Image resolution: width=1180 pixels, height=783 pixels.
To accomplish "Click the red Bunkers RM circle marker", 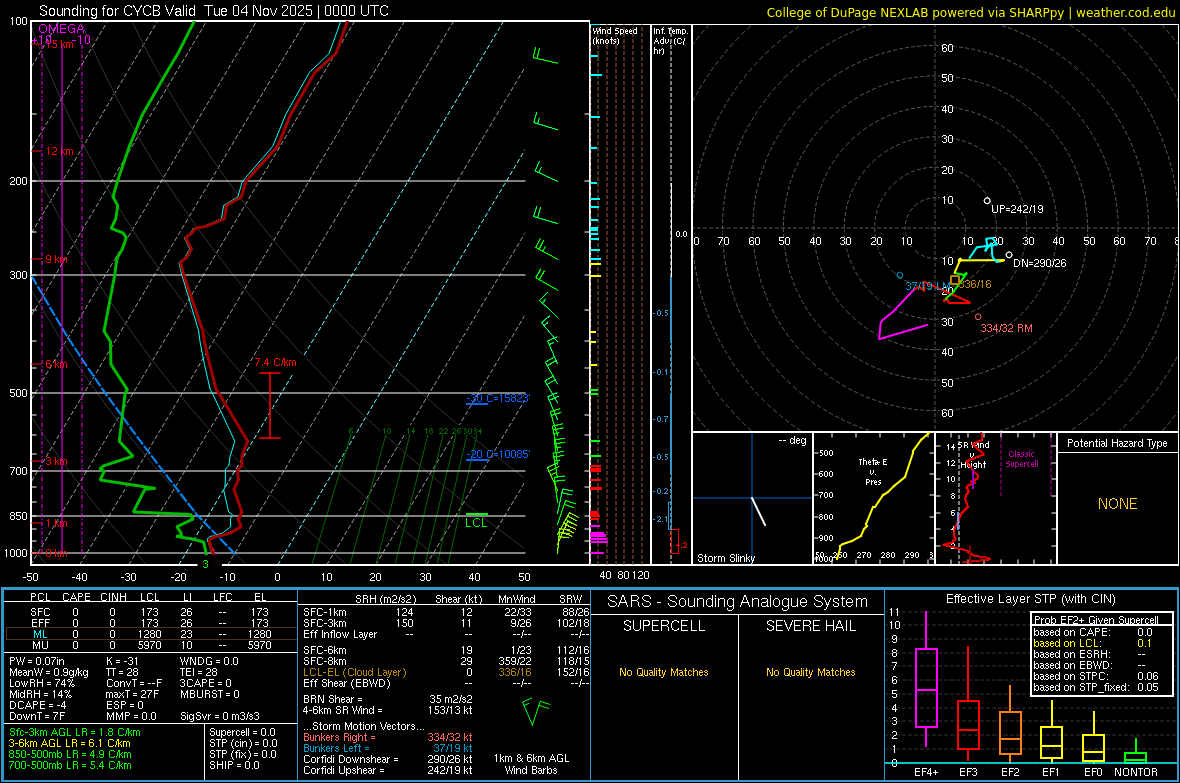I will pyautogui.click(x=978, y=317).
